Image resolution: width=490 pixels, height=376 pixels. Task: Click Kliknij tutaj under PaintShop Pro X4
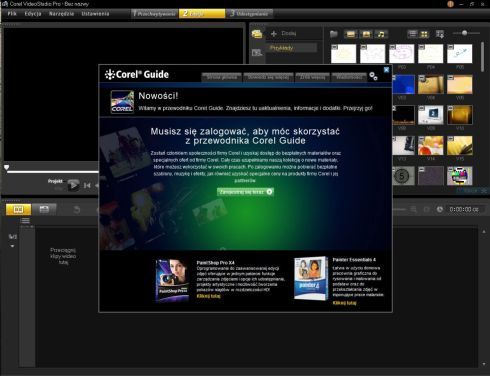coord(208,296)
